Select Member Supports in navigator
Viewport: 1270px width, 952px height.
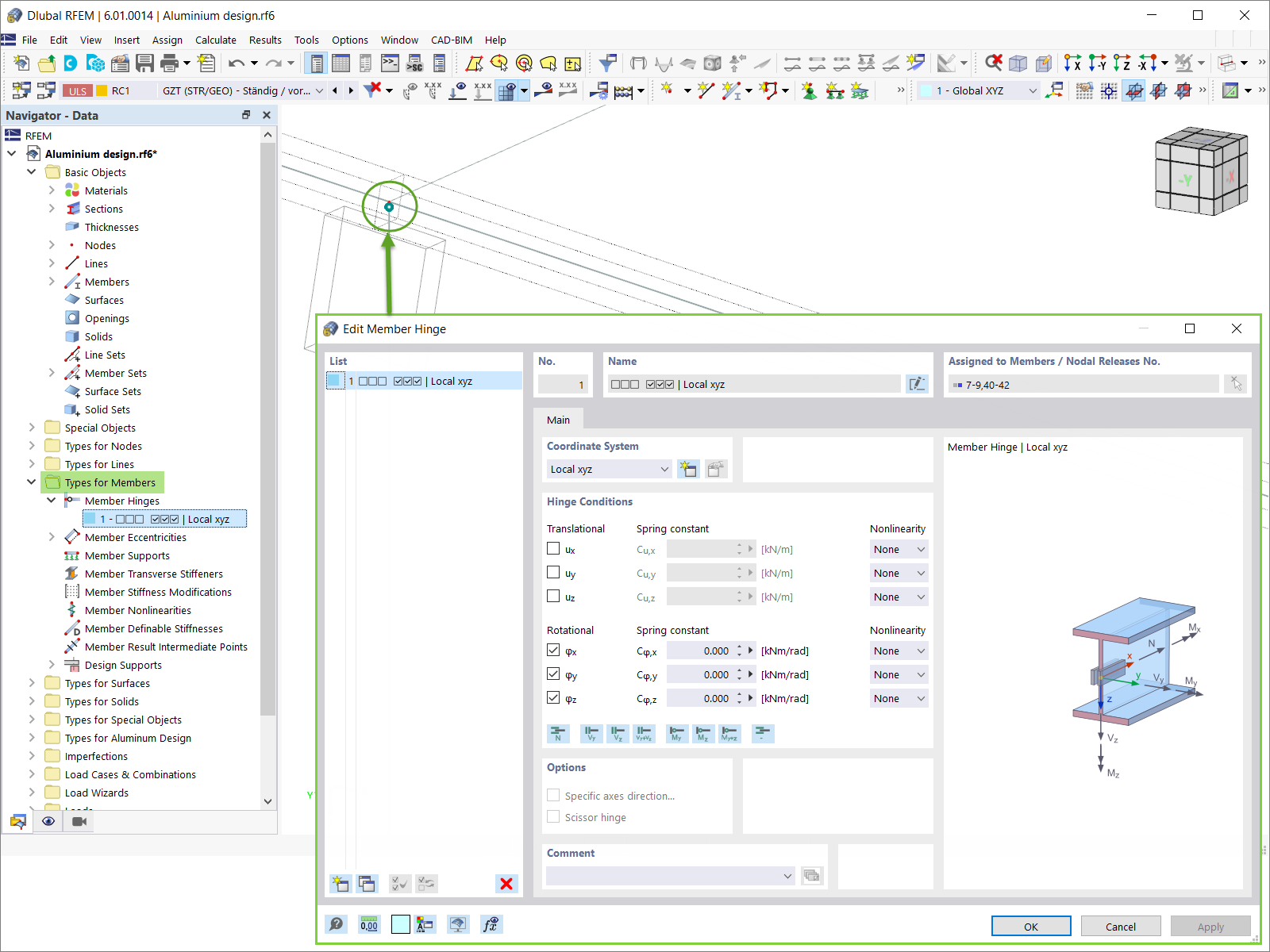pyautogui.click(x=127, y=555)
